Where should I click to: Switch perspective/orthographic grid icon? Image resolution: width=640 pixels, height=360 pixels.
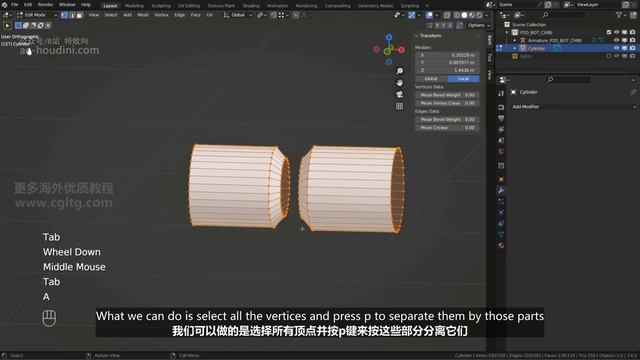pos(400,107)
